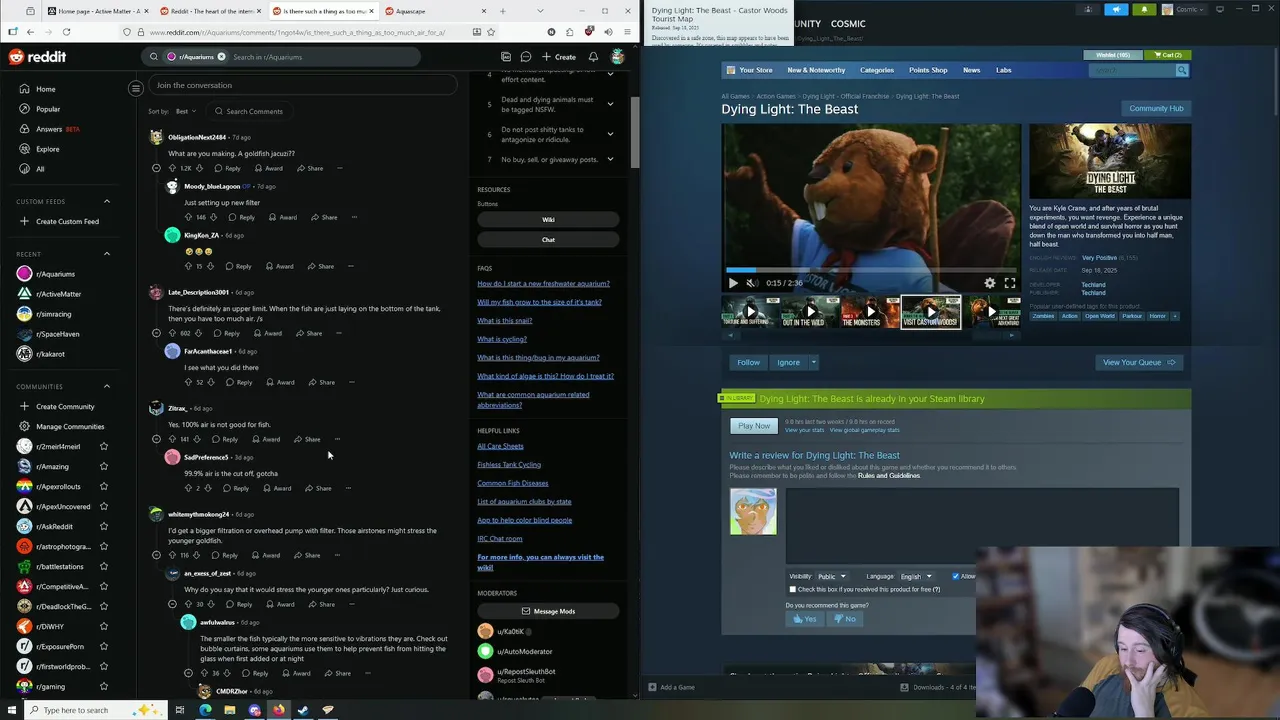Mute the Steam trailer video

point(752,283)
